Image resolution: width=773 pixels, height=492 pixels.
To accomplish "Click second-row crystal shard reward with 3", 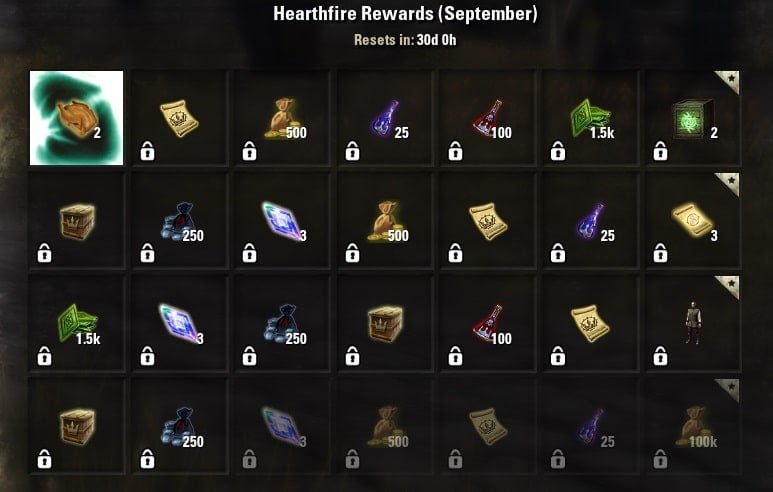I will 282,221.
